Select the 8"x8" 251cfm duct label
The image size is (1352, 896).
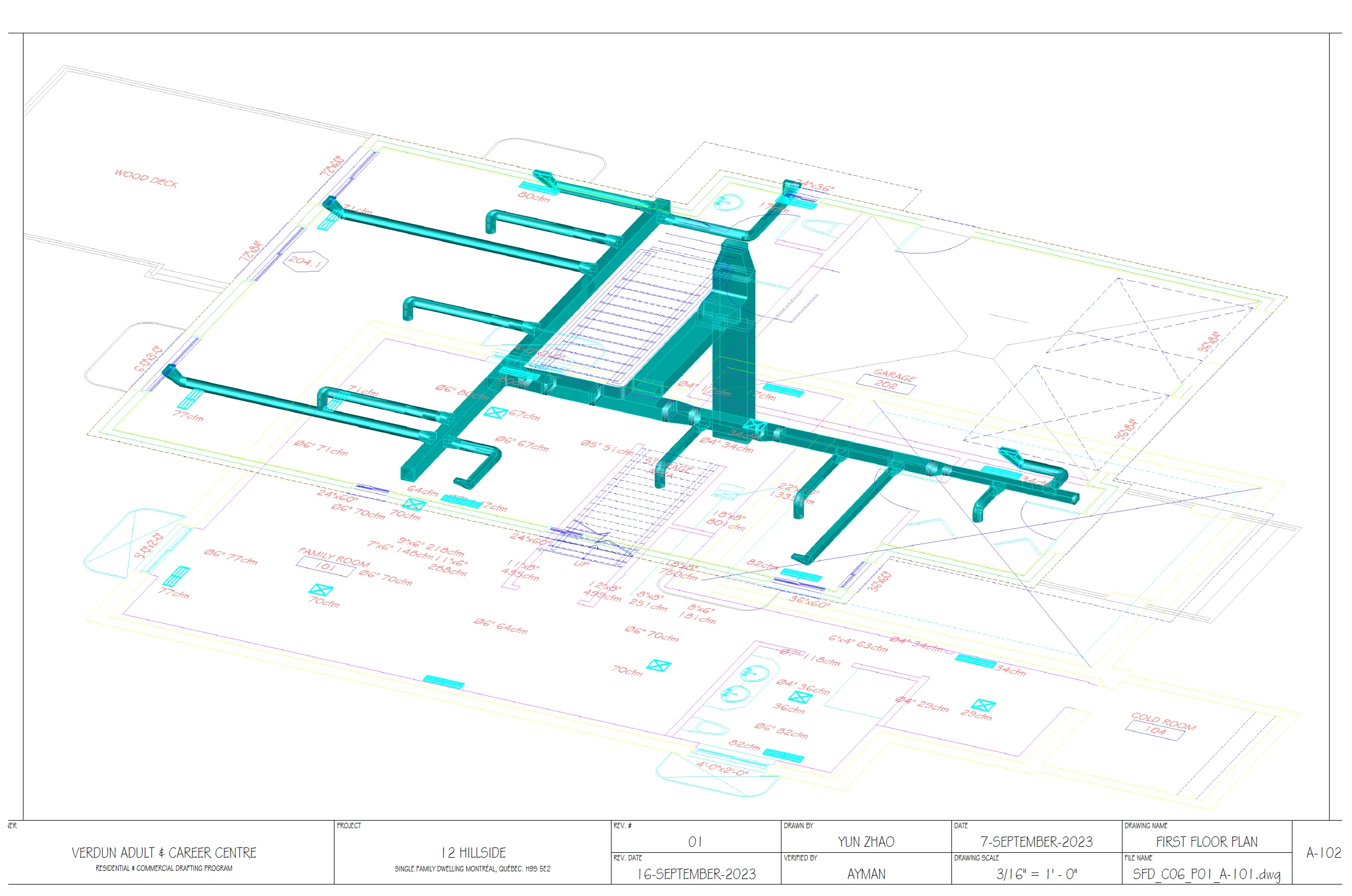[648, 601]
